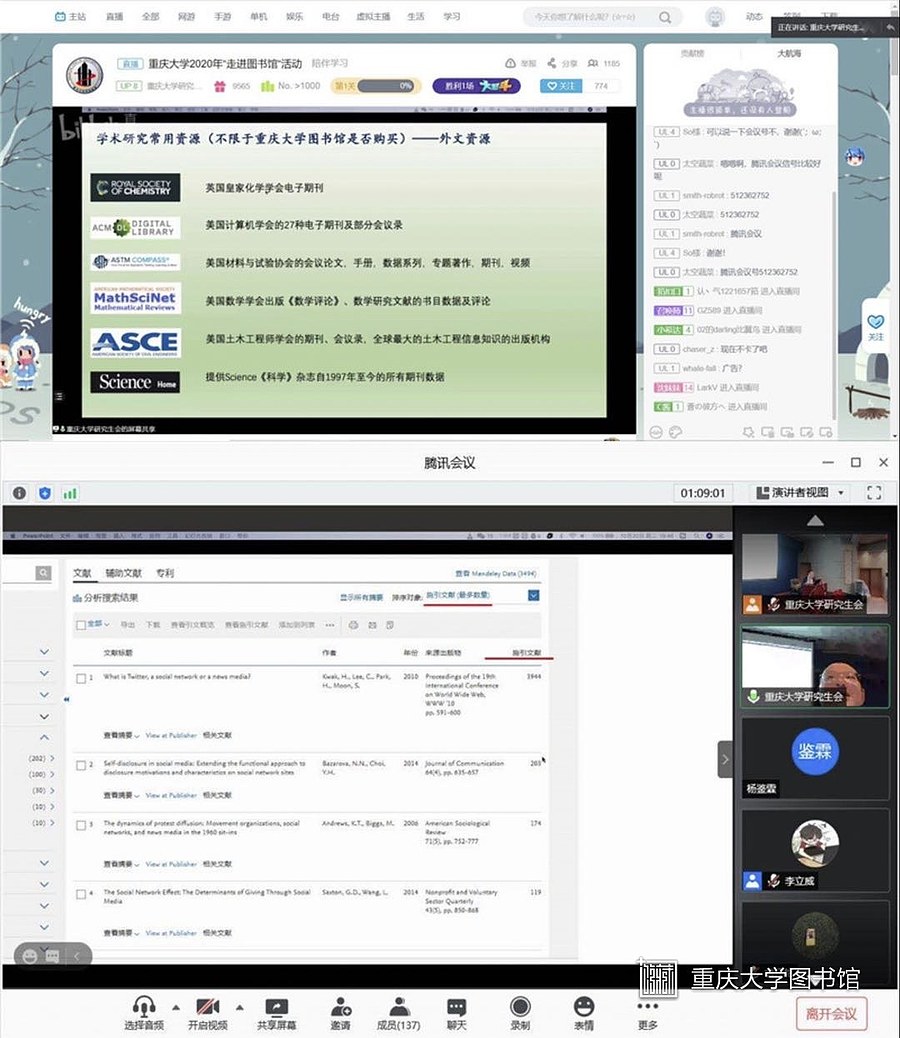The width and height of the screenshot is (900, 1038).
Task: Click 分析搜索结果 chart icon
Action: [77, 598]
